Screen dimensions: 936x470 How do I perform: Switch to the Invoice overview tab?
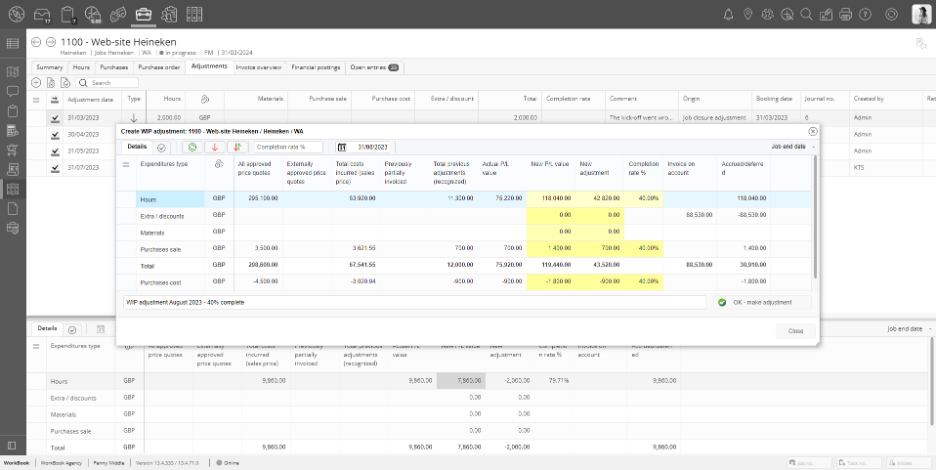pyautogui.click(x=258, y=67)
